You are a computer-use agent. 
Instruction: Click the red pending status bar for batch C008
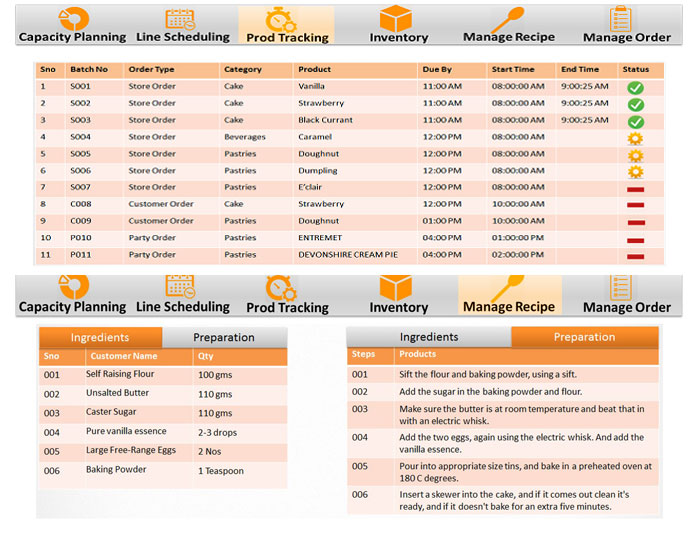[636, 205]
